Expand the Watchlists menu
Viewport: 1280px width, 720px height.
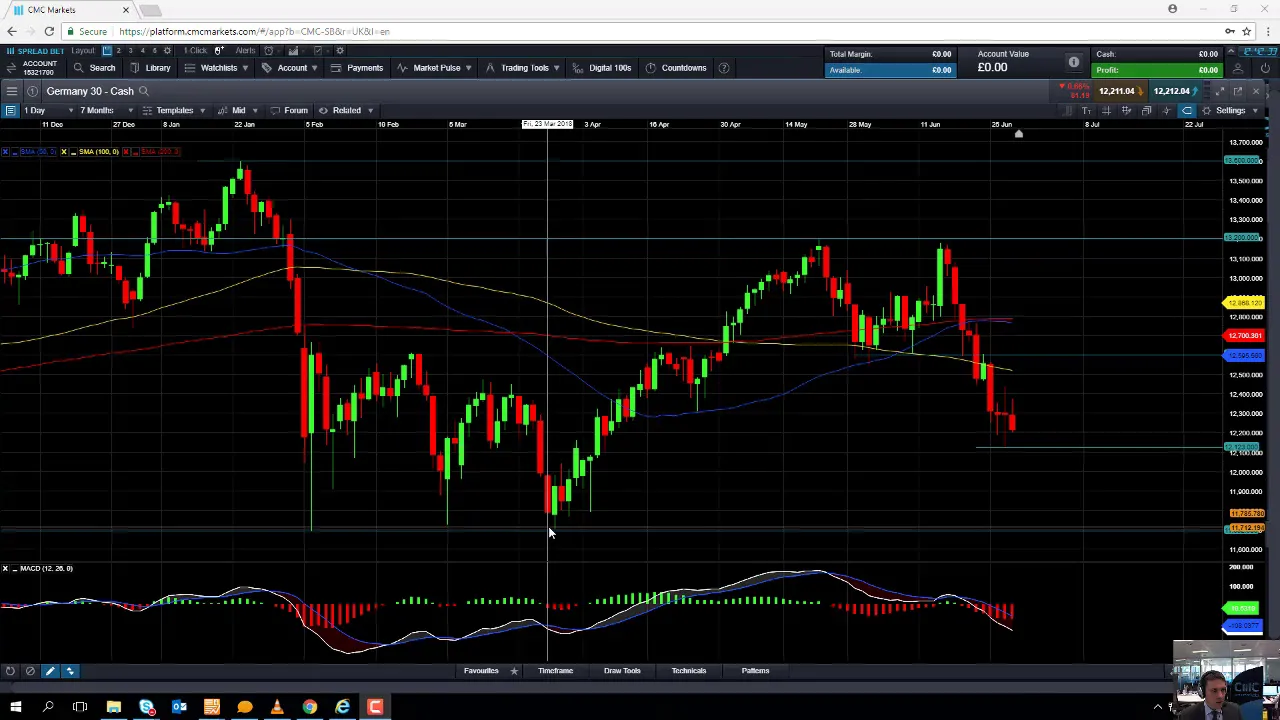[x=216, y=68]
